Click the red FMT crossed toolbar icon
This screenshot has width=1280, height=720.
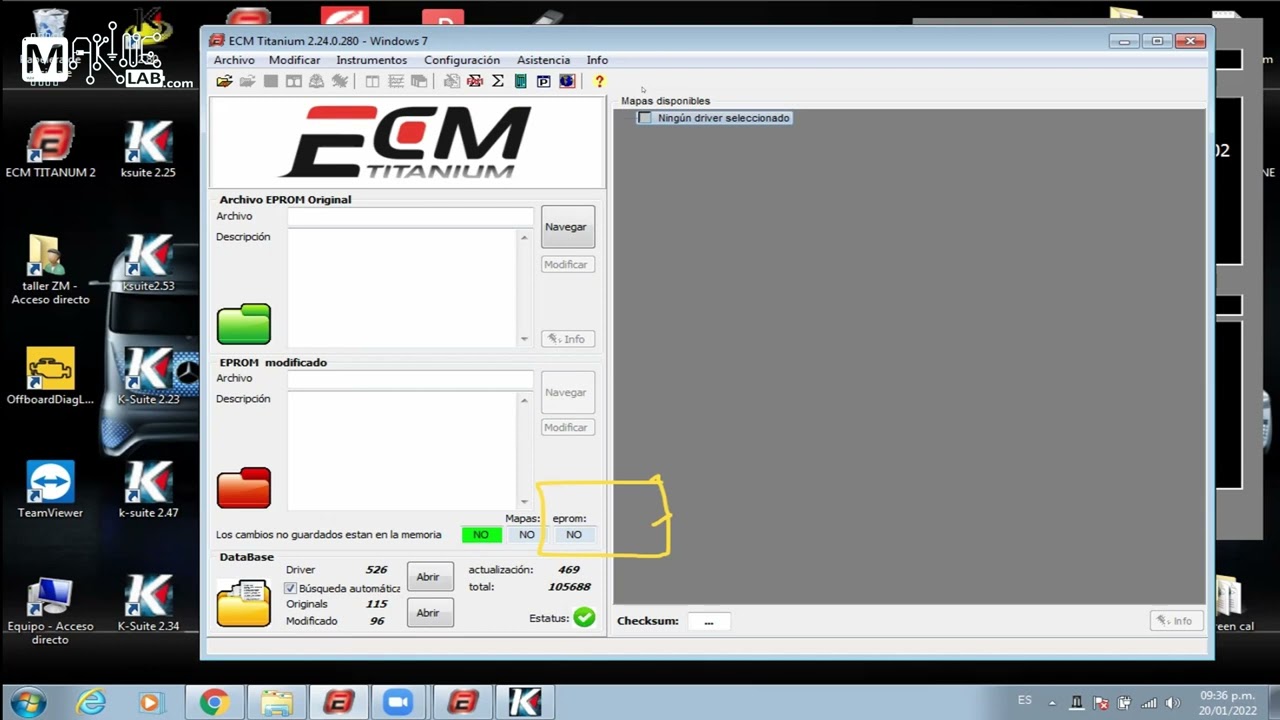tap(475, 81)
